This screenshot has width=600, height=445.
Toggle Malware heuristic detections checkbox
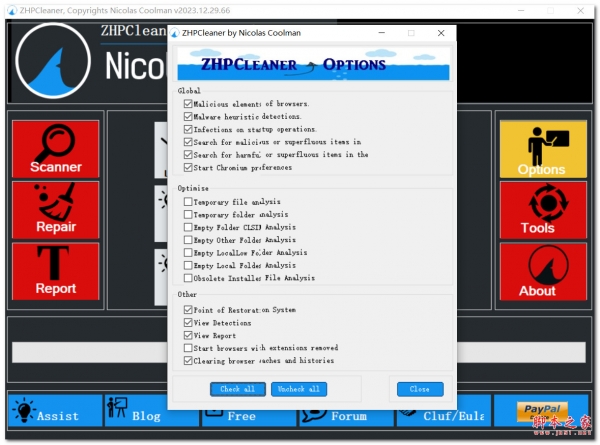[x=188, y=116]
